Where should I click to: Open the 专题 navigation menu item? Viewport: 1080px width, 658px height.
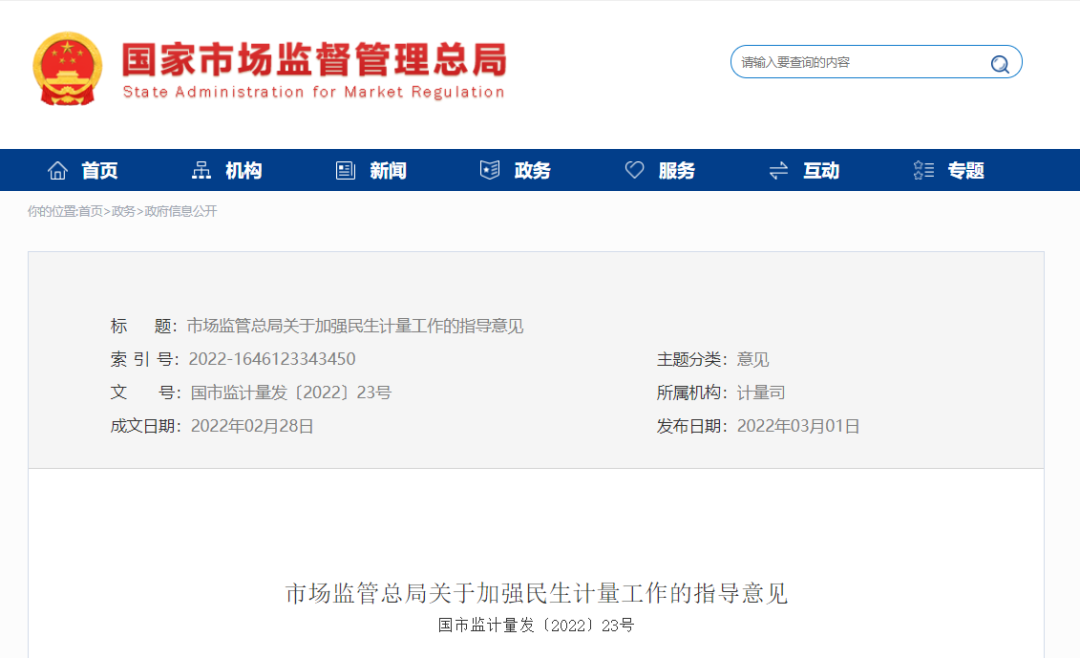[966, 170]
